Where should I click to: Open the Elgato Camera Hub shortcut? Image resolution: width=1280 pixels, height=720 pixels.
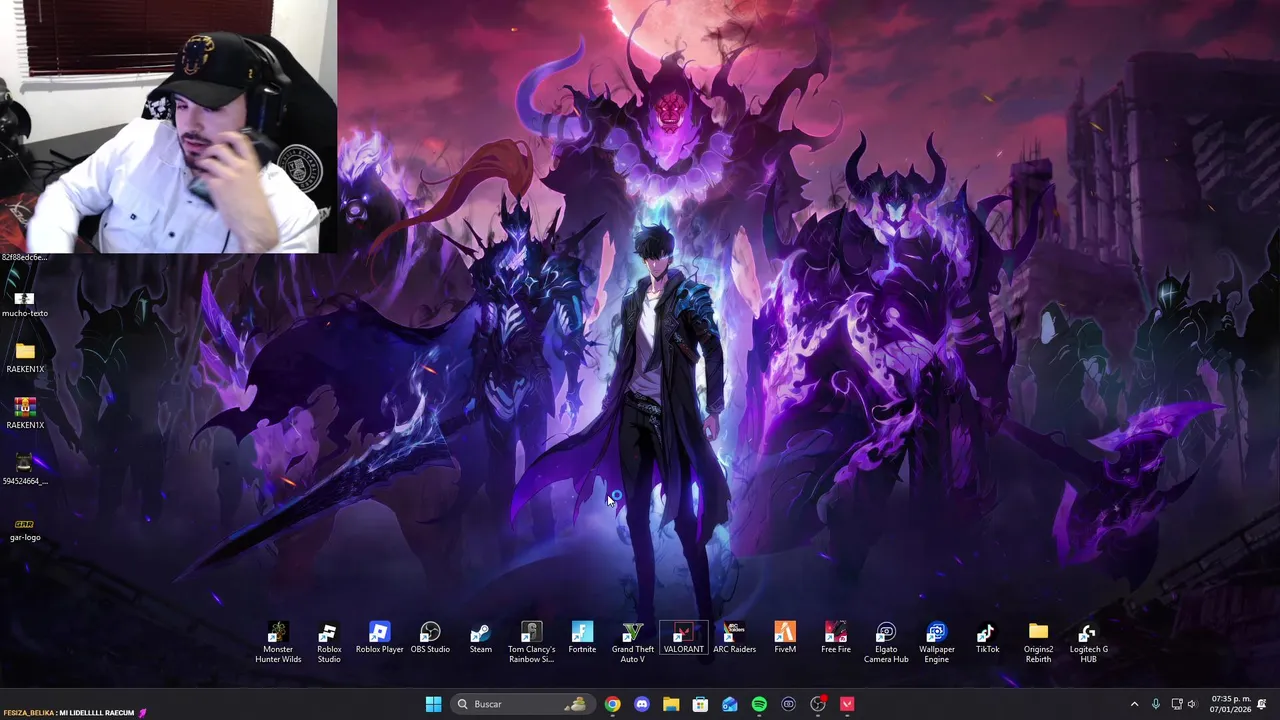pyautogui.click(x=886, y=643)
